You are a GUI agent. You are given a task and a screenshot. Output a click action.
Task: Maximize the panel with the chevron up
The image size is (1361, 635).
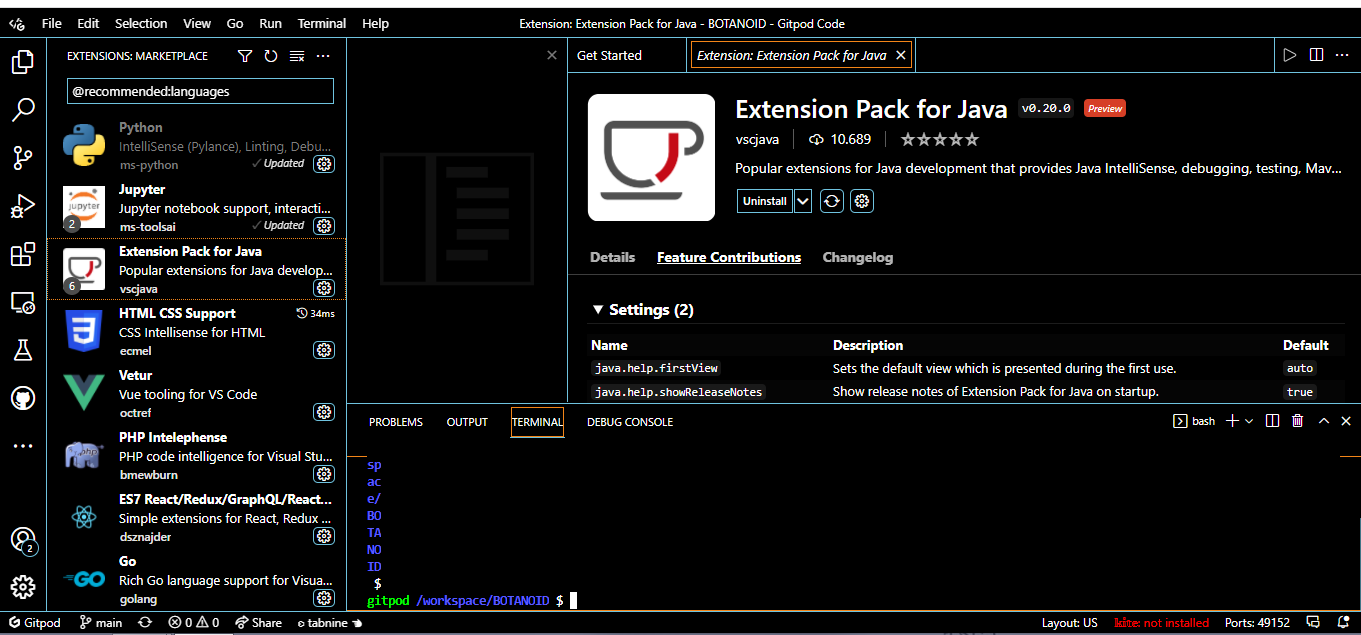tap(1324, 421)
